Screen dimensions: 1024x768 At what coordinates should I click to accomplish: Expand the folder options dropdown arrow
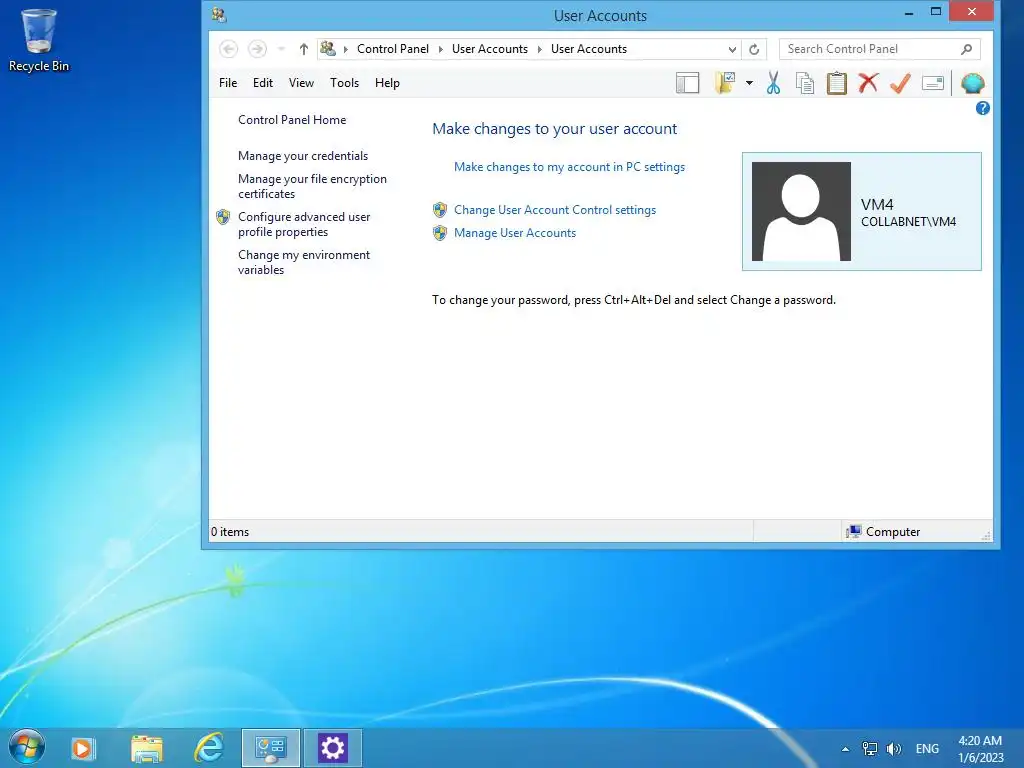click(x=749, y=83)
